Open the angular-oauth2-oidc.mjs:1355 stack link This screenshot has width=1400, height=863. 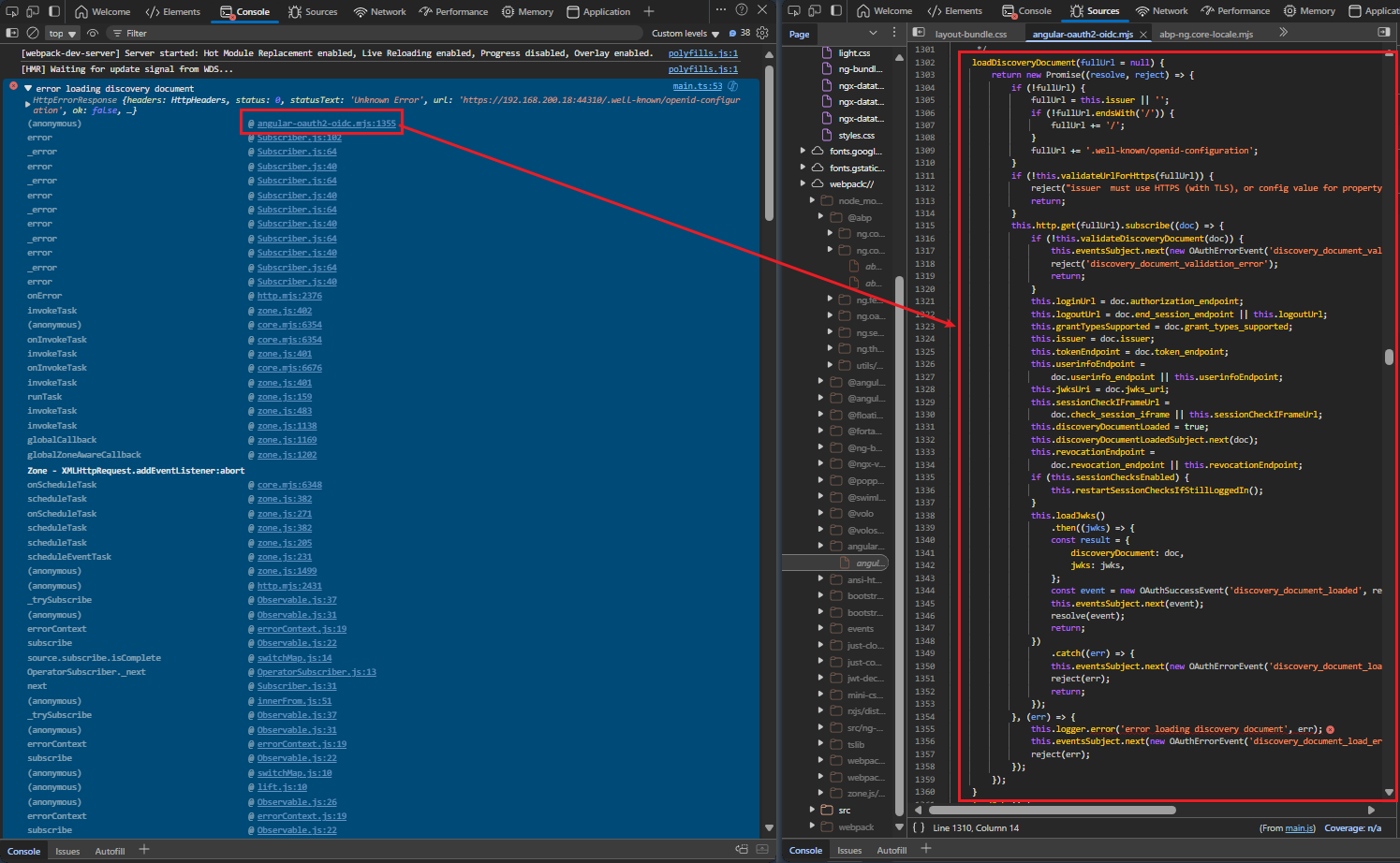pyautogui.click(x=326, y=124)
